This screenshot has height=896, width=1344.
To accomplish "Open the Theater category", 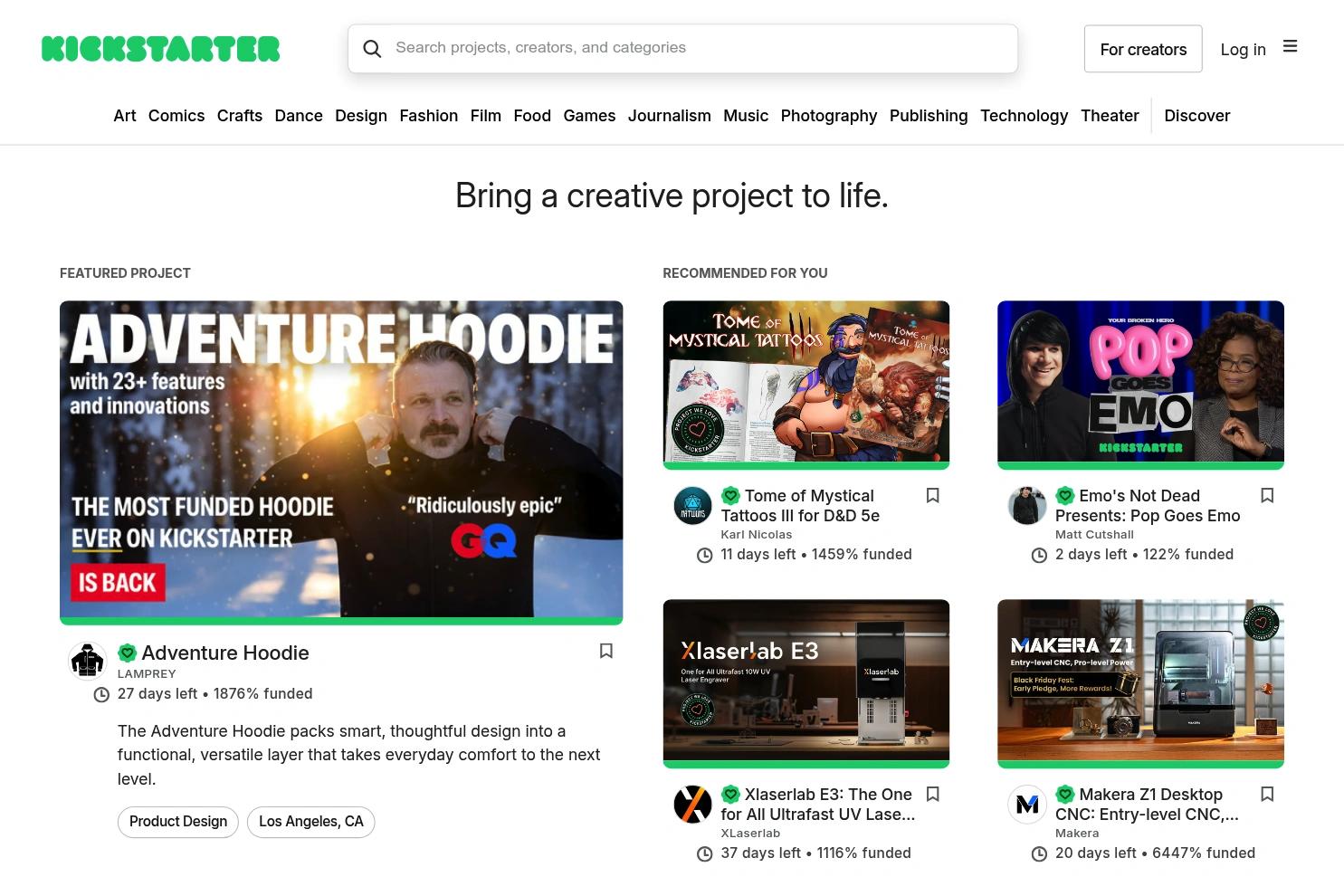I will click(x=1110, y=116).
